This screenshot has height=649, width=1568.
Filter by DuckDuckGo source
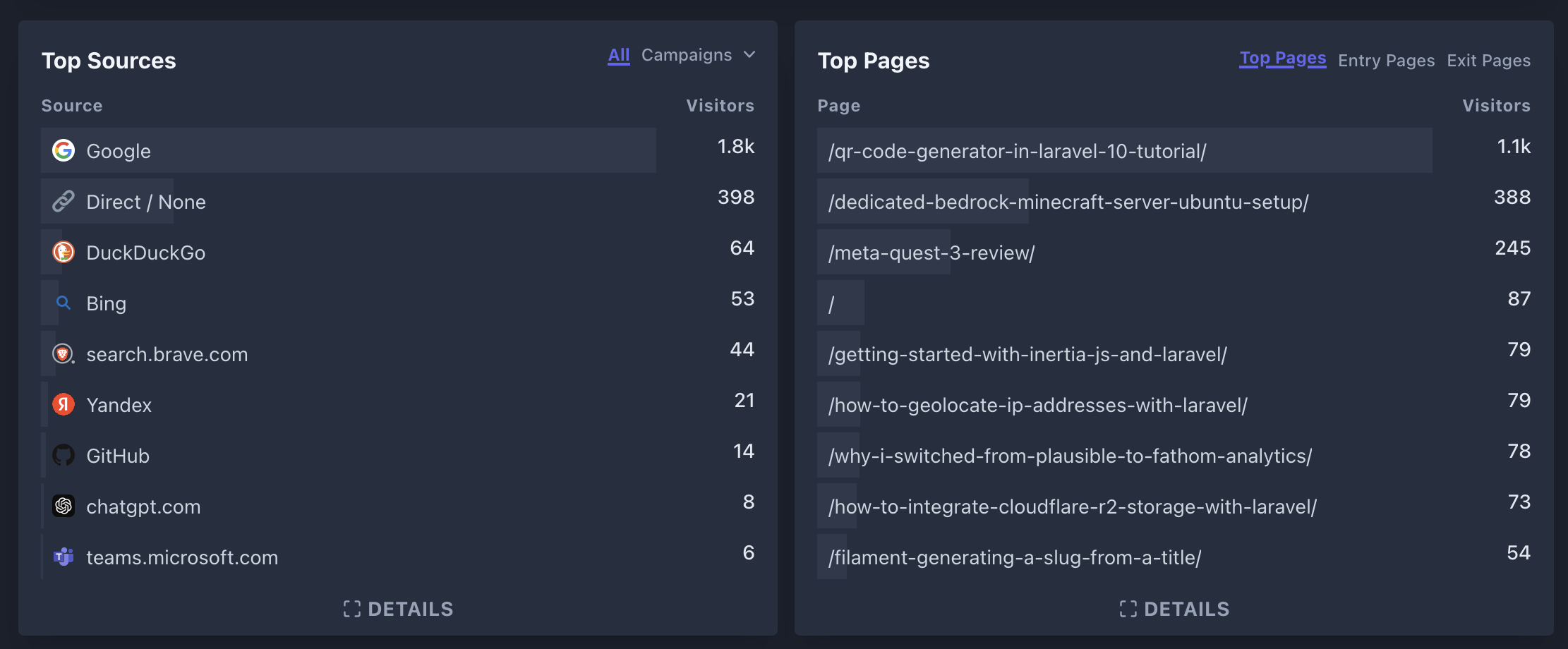click(145, 253)
